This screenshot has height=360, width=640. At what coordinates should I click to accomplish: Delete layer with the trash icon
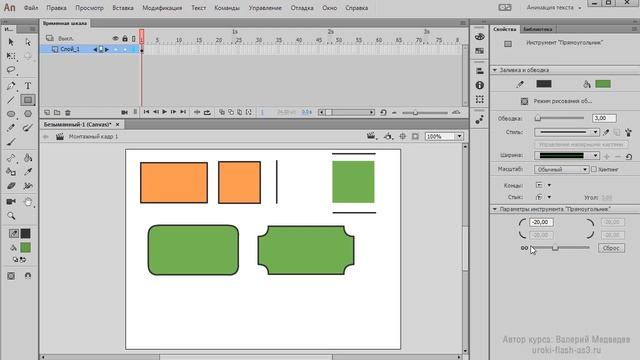tap(68, 112)
